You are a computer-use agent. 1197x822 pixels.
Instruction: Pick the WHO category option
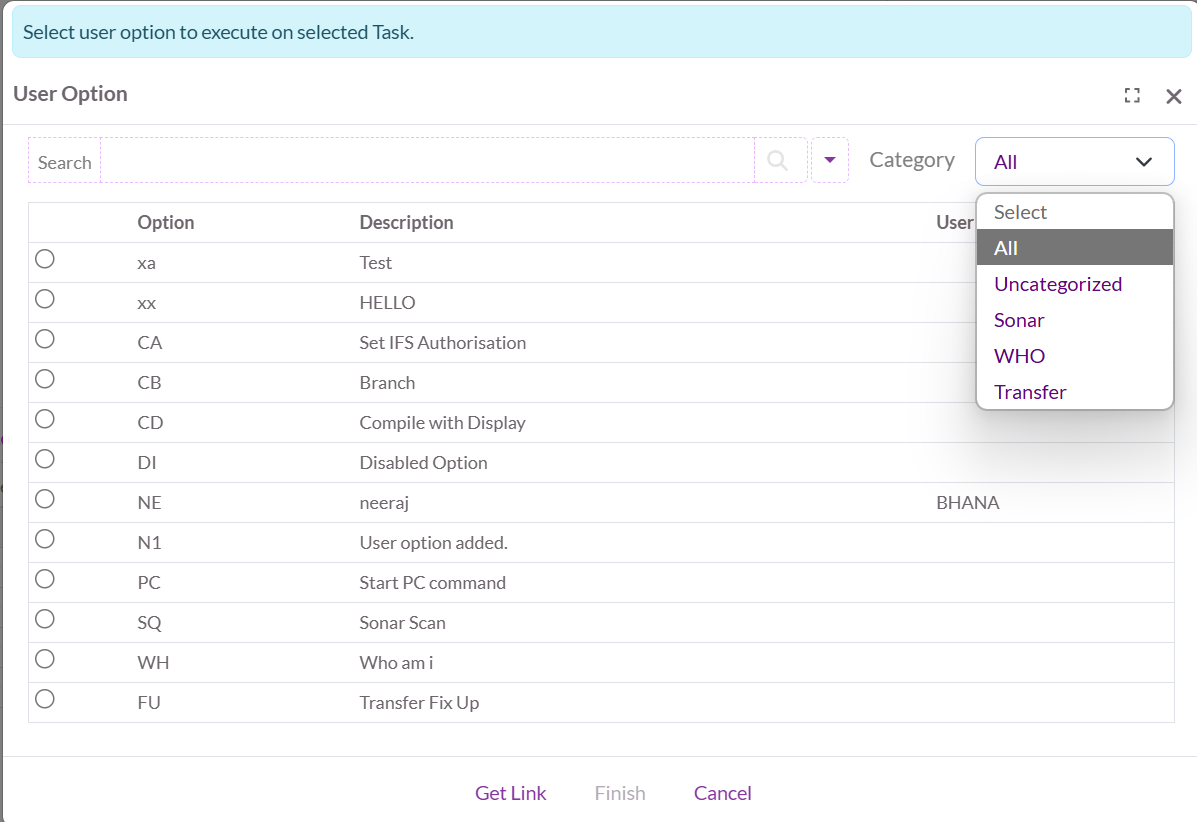click(x=1019, y=356)
